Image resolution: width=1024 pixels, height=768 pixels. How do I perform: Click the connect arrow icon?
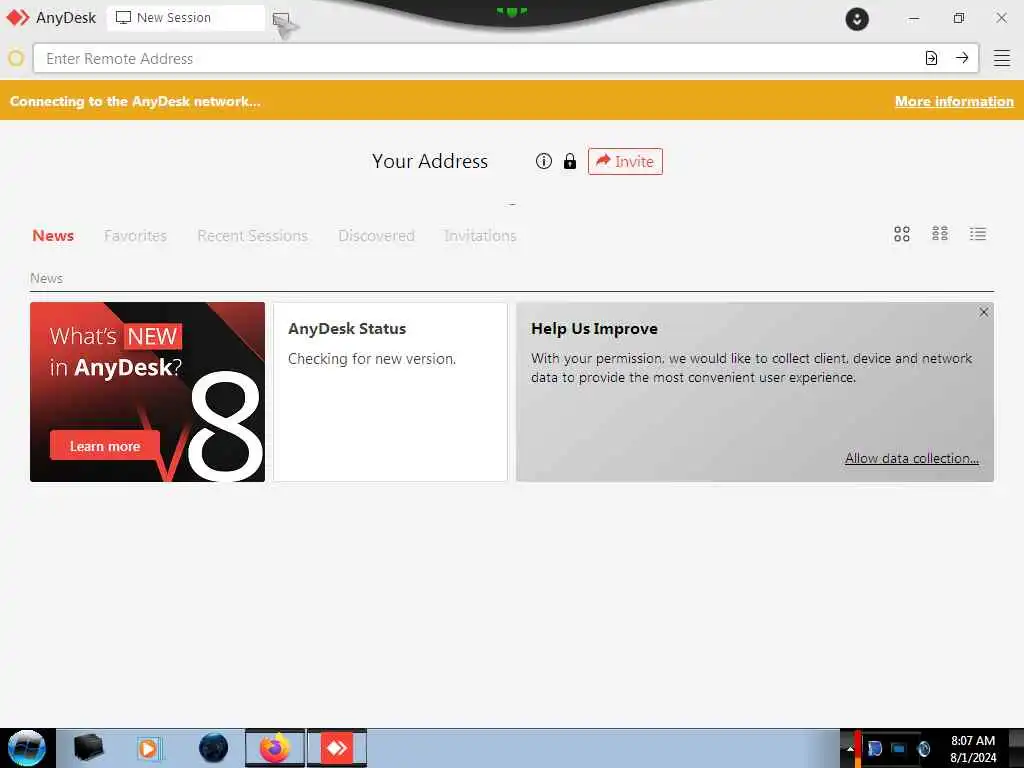[x=962, y=58]
